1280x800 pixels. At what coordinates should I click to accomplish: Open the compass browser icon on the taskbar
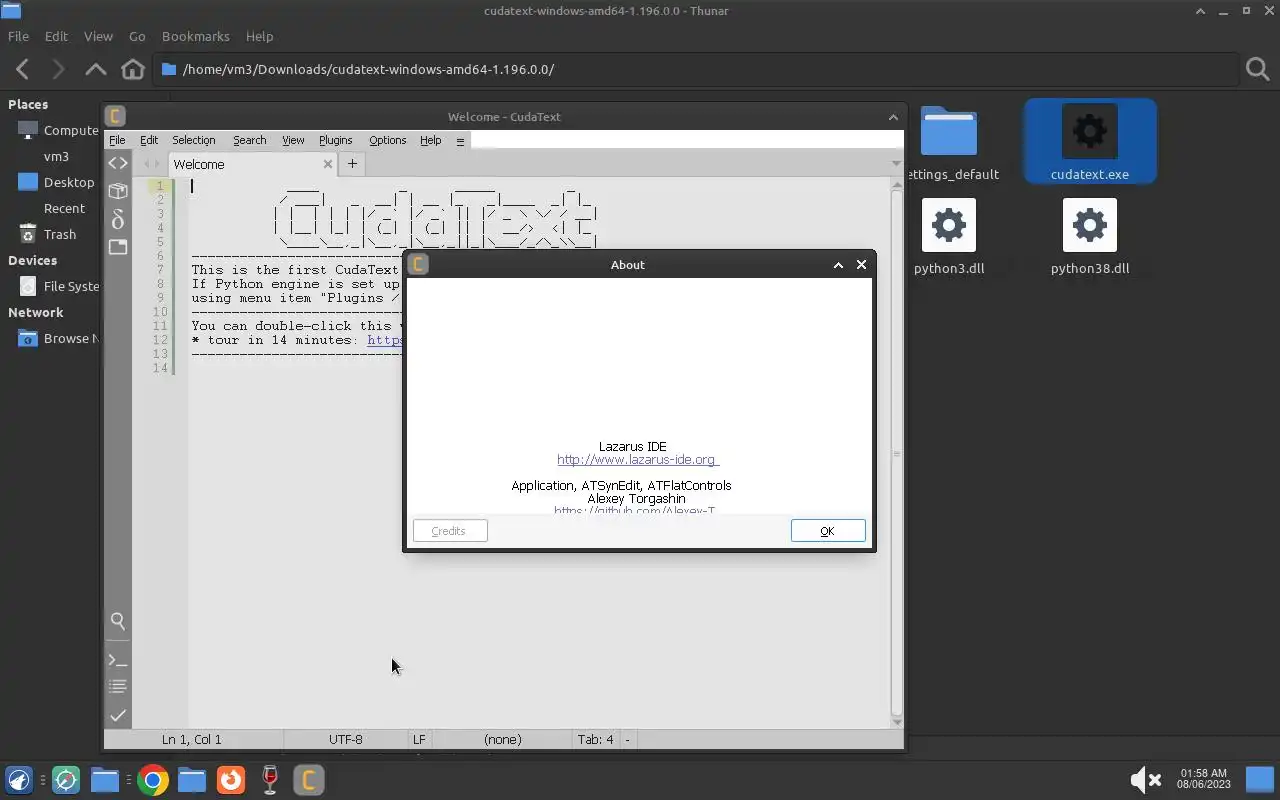66,780
